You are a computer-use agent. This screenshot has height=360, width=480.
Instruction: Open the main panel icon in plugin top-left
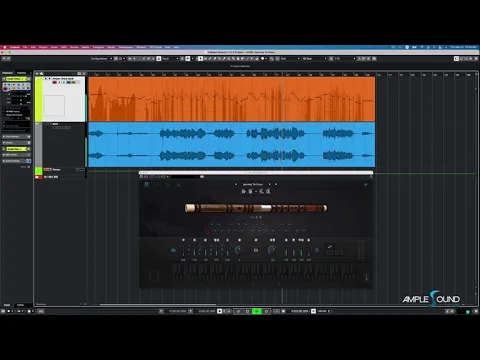pyautogui.click(x=146, y=184)
